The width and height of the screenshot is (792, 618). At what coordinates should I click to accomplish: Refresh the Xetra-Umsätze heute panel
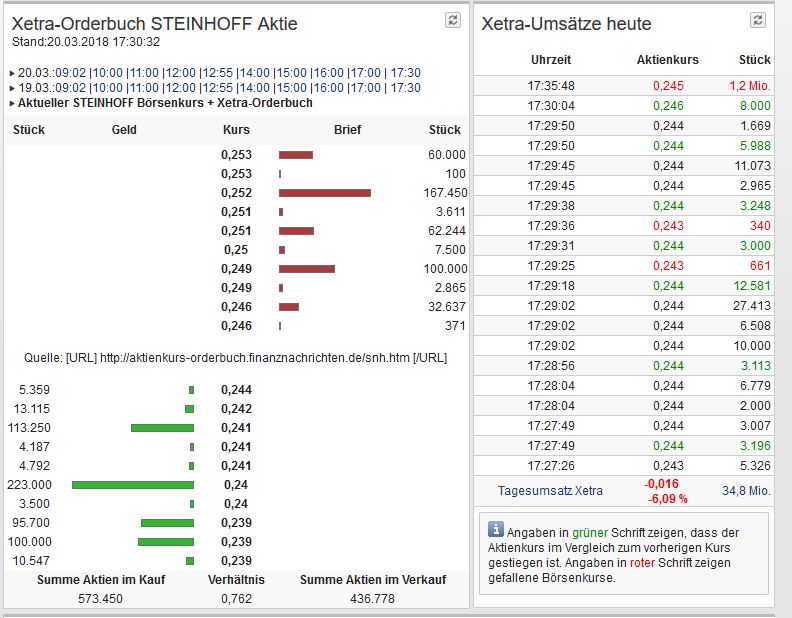tap(758, 20)
